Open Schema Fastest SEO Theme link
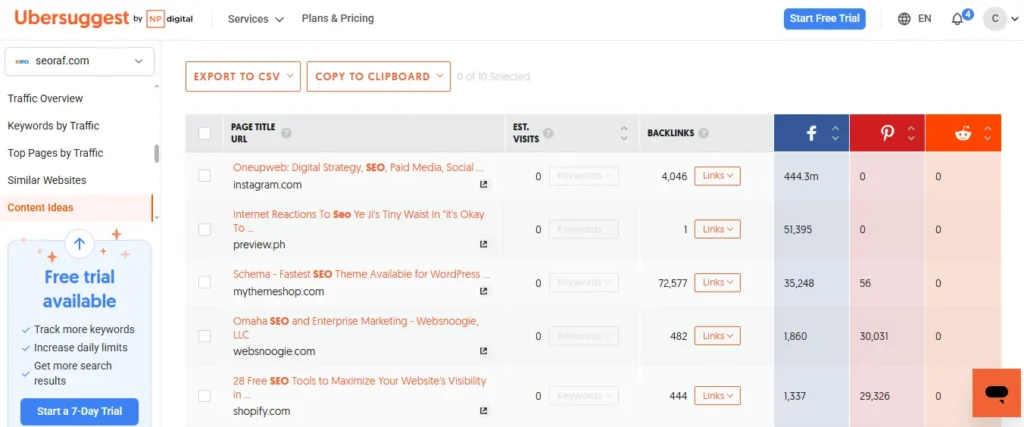The height and width of the screenshot is (427, 1024). click(361, 274)
